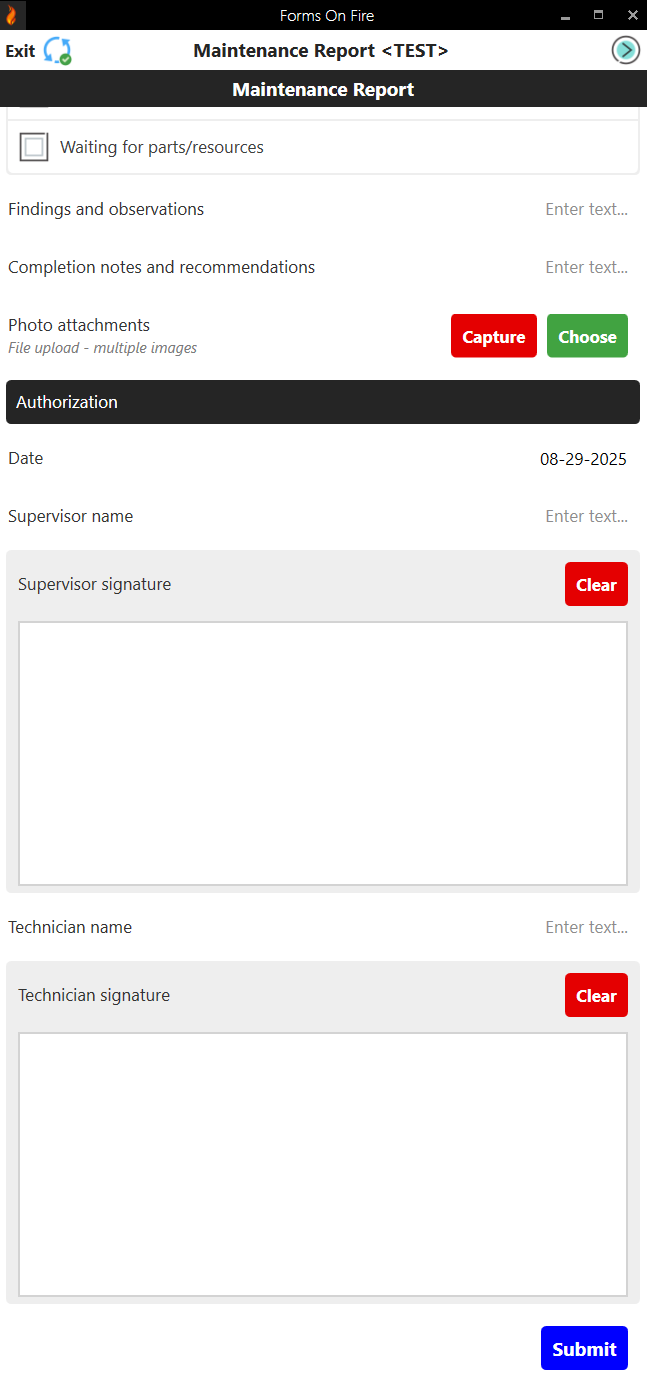Click Exit to leave the form
This screenshot has height=1389, width=647.
(19, 50)
